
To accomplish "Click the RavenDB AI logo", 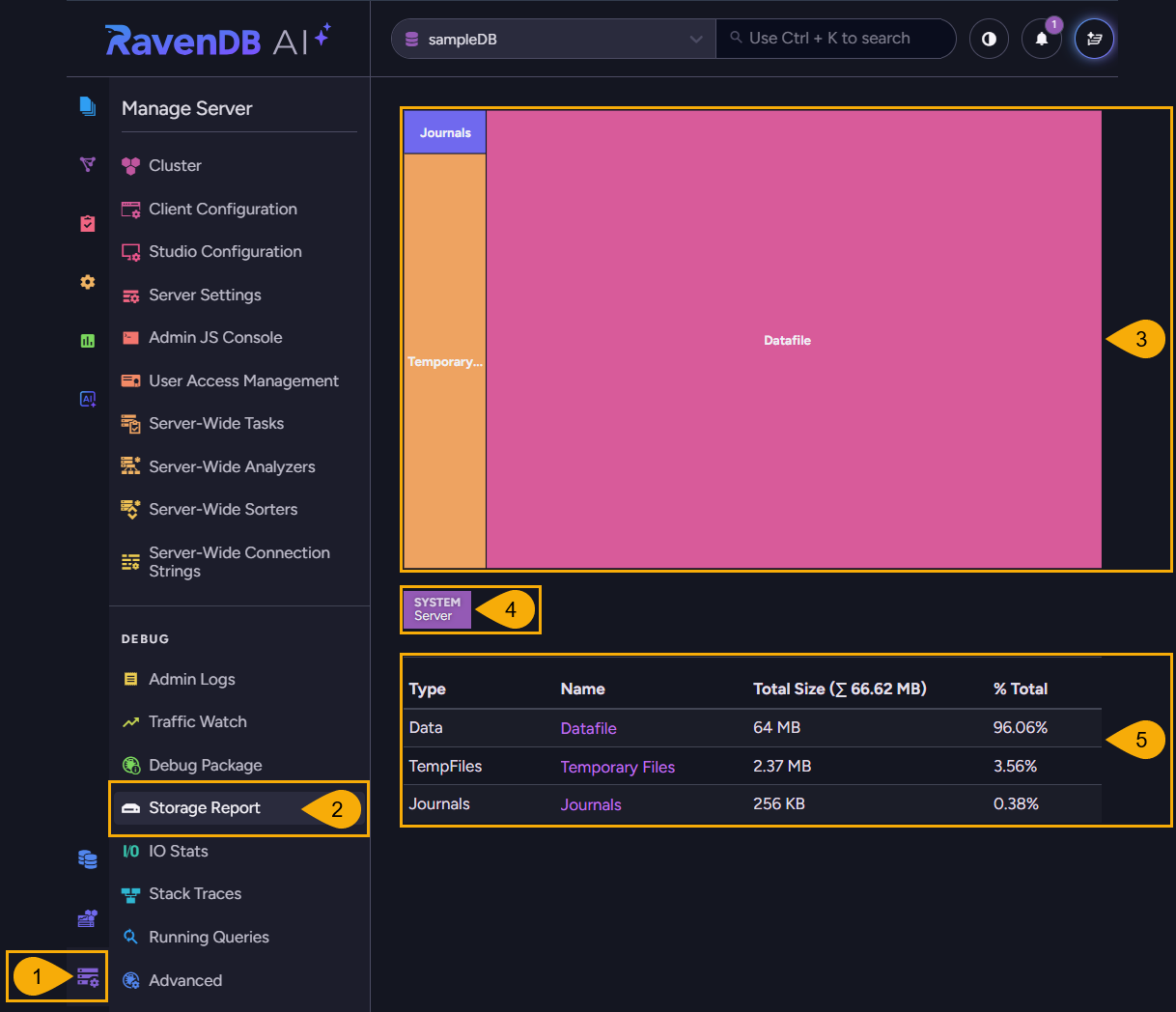I will [218, 40].
